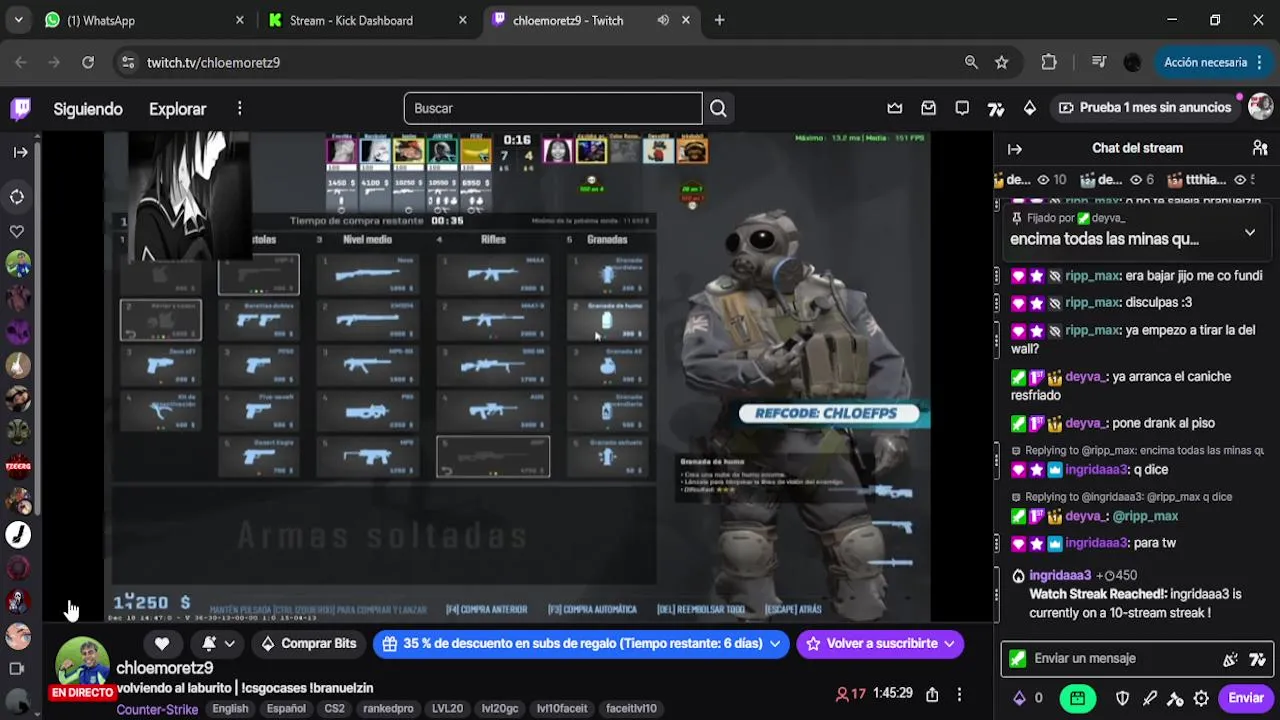This screenshot has width=1280, height=720.
Task: Click Comprar Bits button
Action: click(x=308, y=643)
